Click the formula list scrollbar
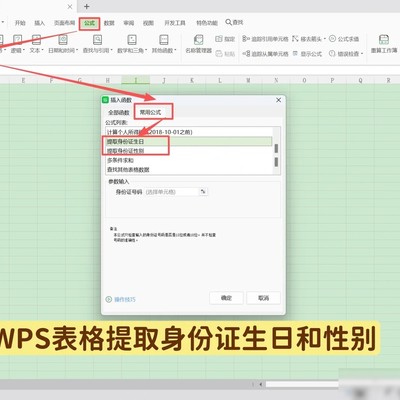Viewport: 400px width, 400px height. (276, 151)
